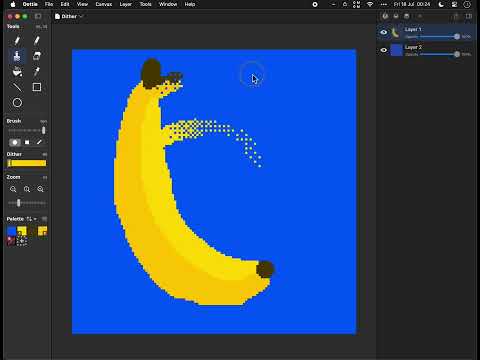Choose the slanted line brush shape
This screenshot has height=360, width=480.
pos(39,142)
